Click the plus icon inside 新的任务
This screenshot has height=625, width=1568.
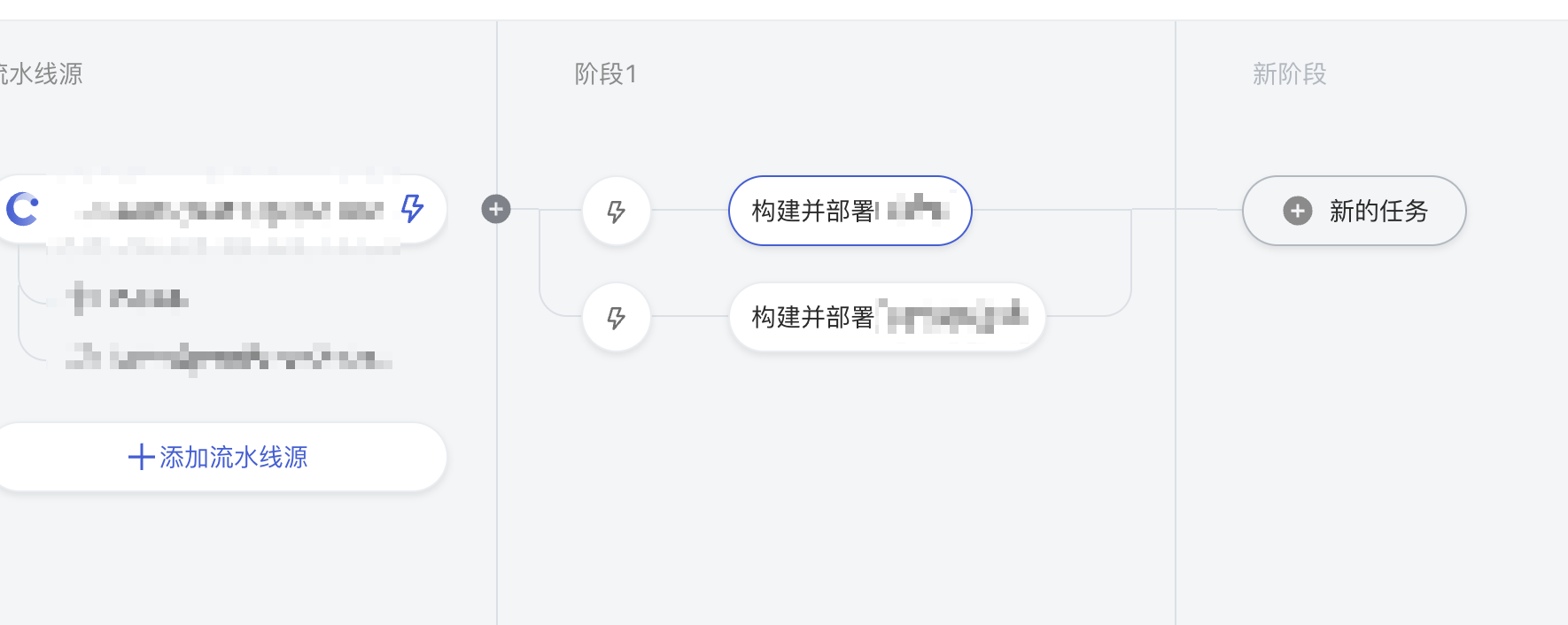[x=1298, y=211]
